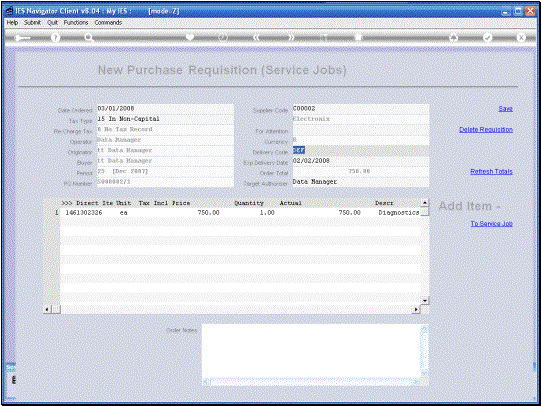Click the item list scroll up arrow

click(425, 203)
